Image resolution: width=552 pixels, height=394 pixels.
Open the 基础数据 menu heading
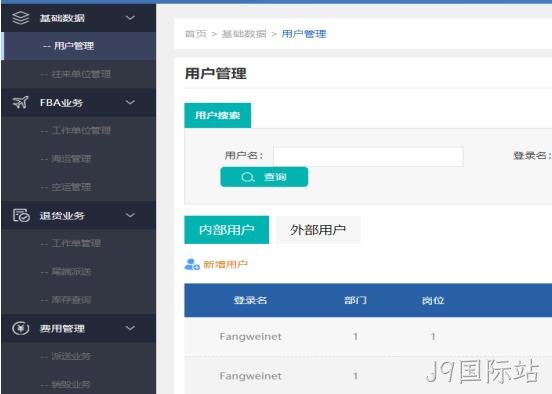[x=62, y=18]
